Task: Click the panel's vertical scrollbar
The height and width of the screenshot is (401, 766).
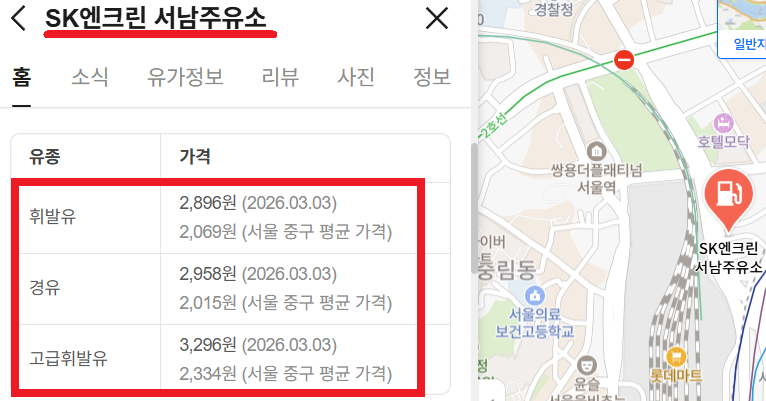Action: pyautogui.click(x=474, y=209)
